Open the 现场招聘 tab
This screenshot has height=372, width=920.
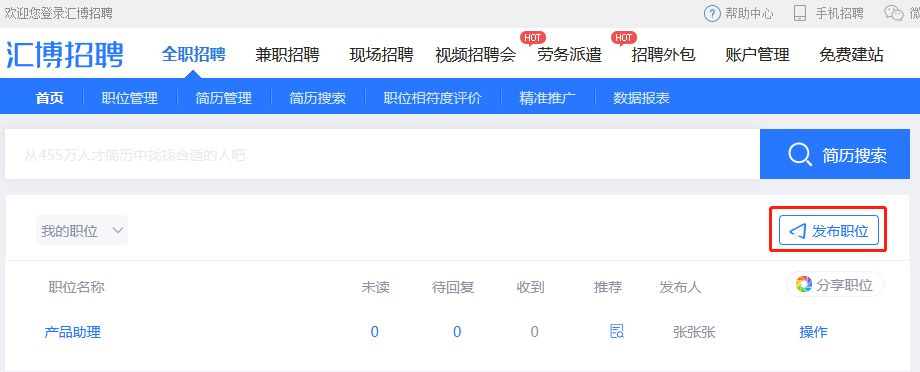pyautogui.click(x=381, y=55)
